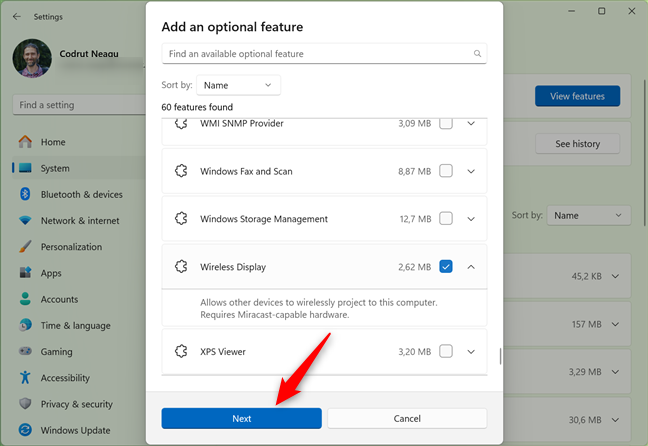This screenshot has height=446, width=648.
Task: Check the Windows Storage Management checkbox
Action: [446, 218]
